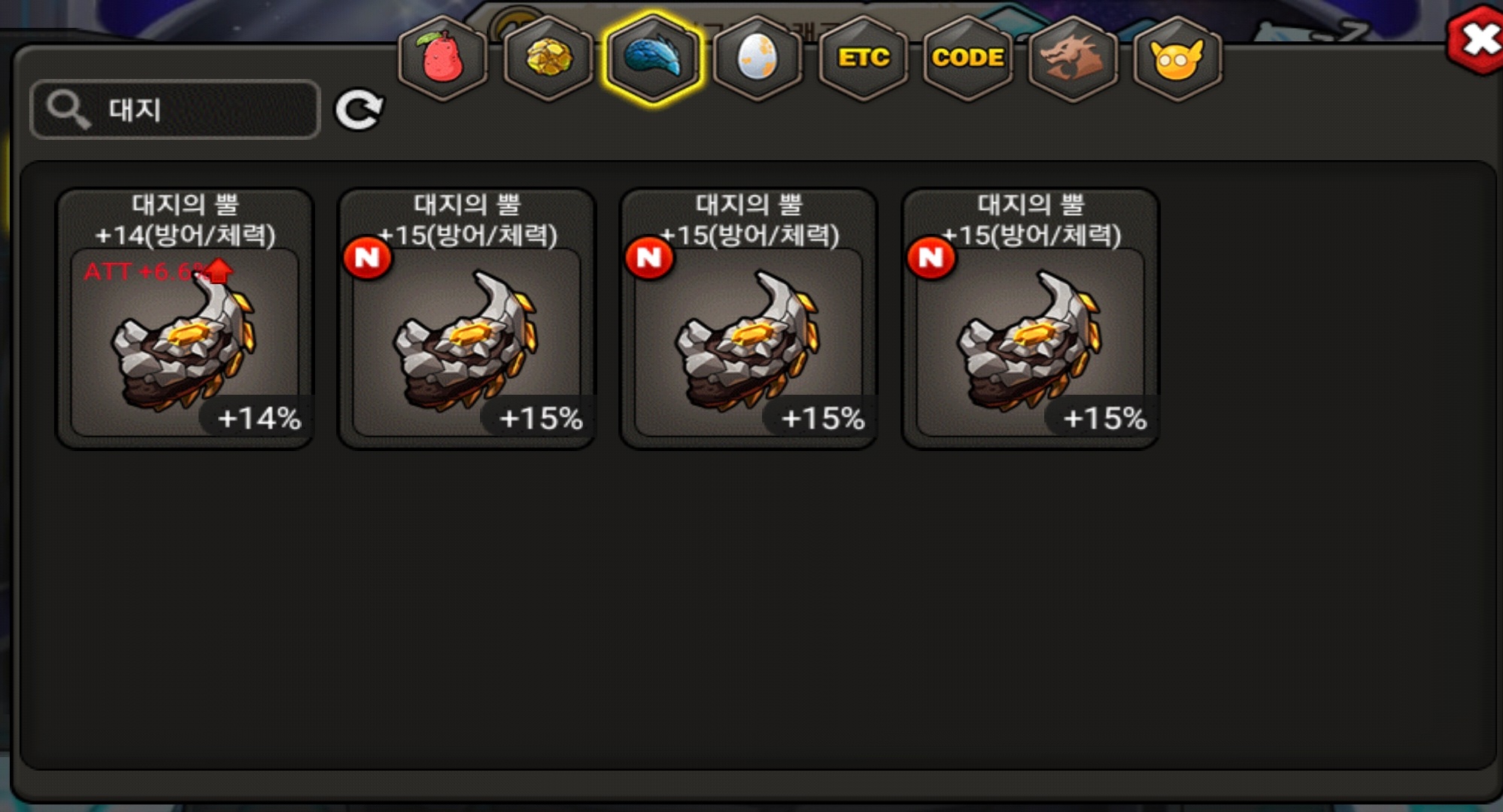The width and height of the screenshot is (1503, 812).
Task: Select the blue horn equipment category
Action: [653, 58]
